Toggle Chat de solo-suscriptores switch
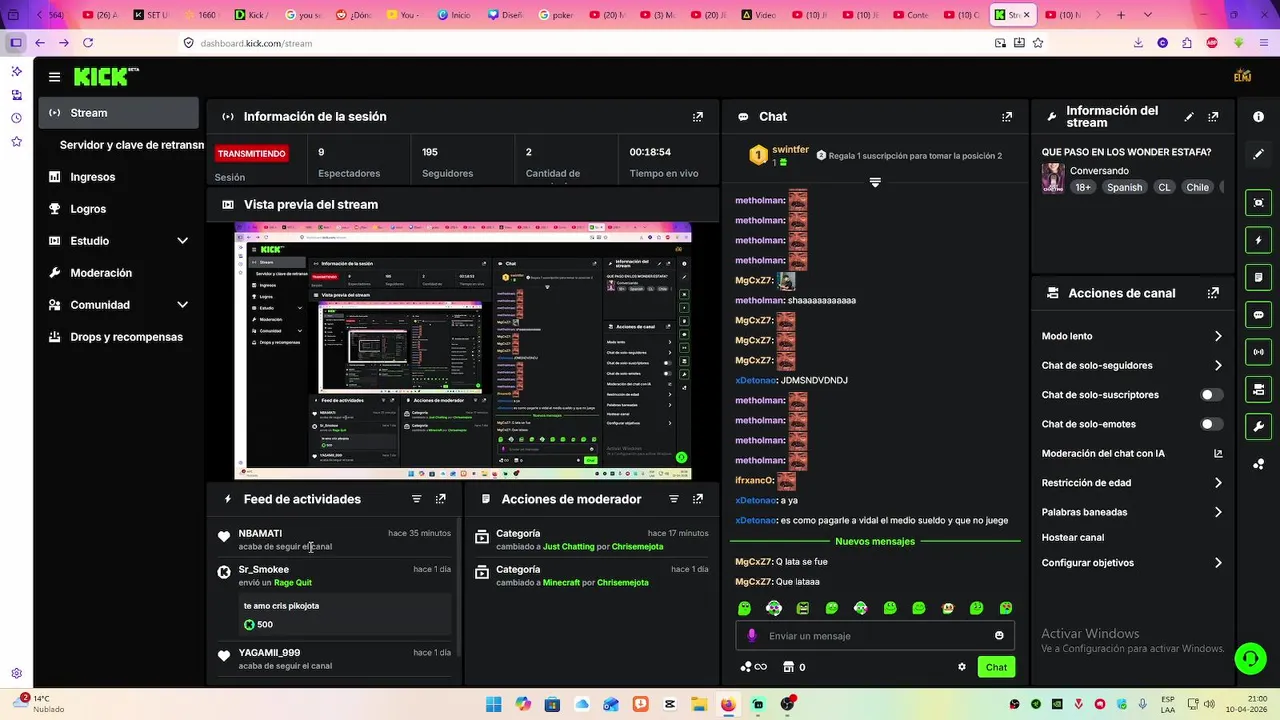The height and width of the screenshot is (720, 1280). [x=1212, y=395]
